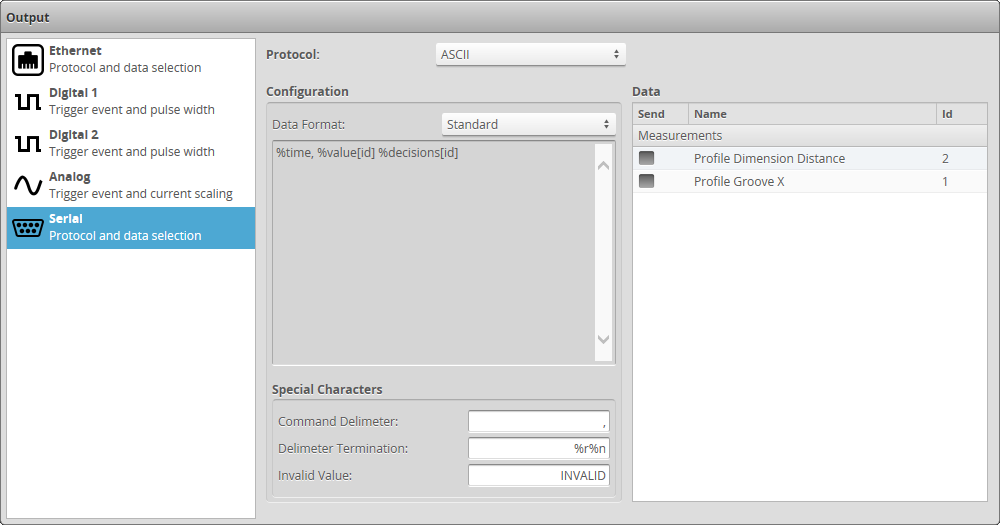Select the Ethernet output category
1000x525 pixels.
[130, 60]
